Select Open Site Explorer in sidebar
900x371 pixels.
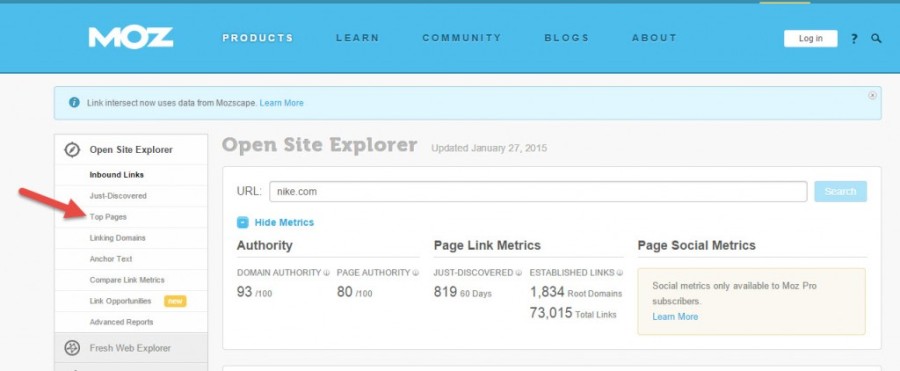(x=131, y=150)
